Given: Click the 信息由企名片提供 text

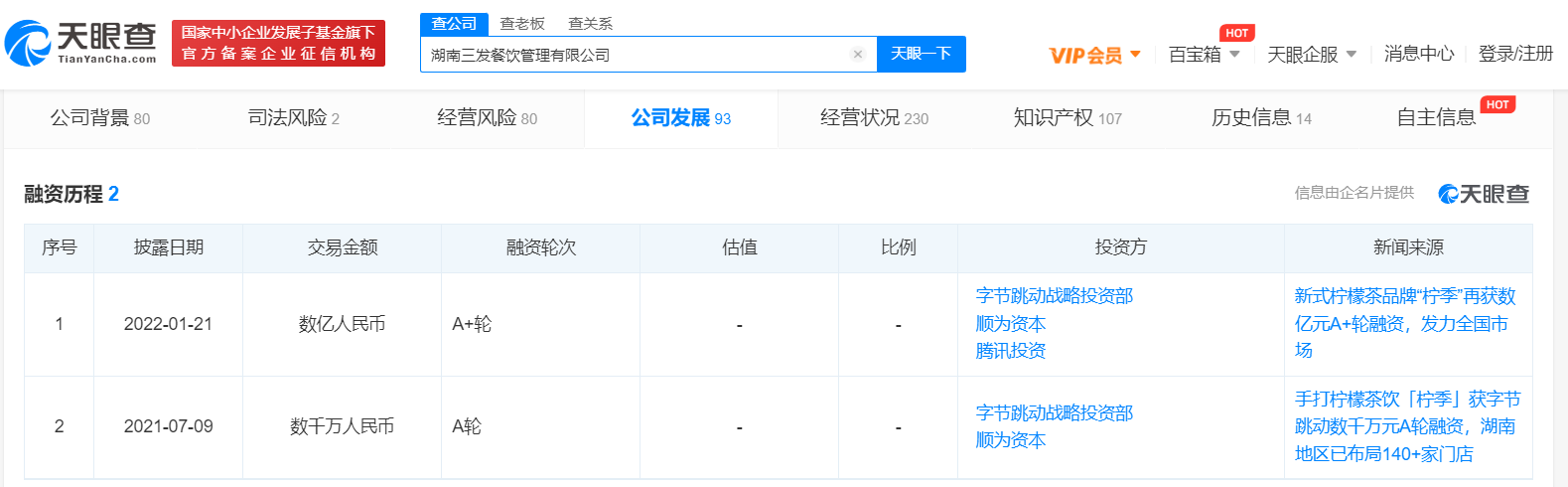Looking at the screenshot, I should pyautogui.click(x=1354, y=193).
